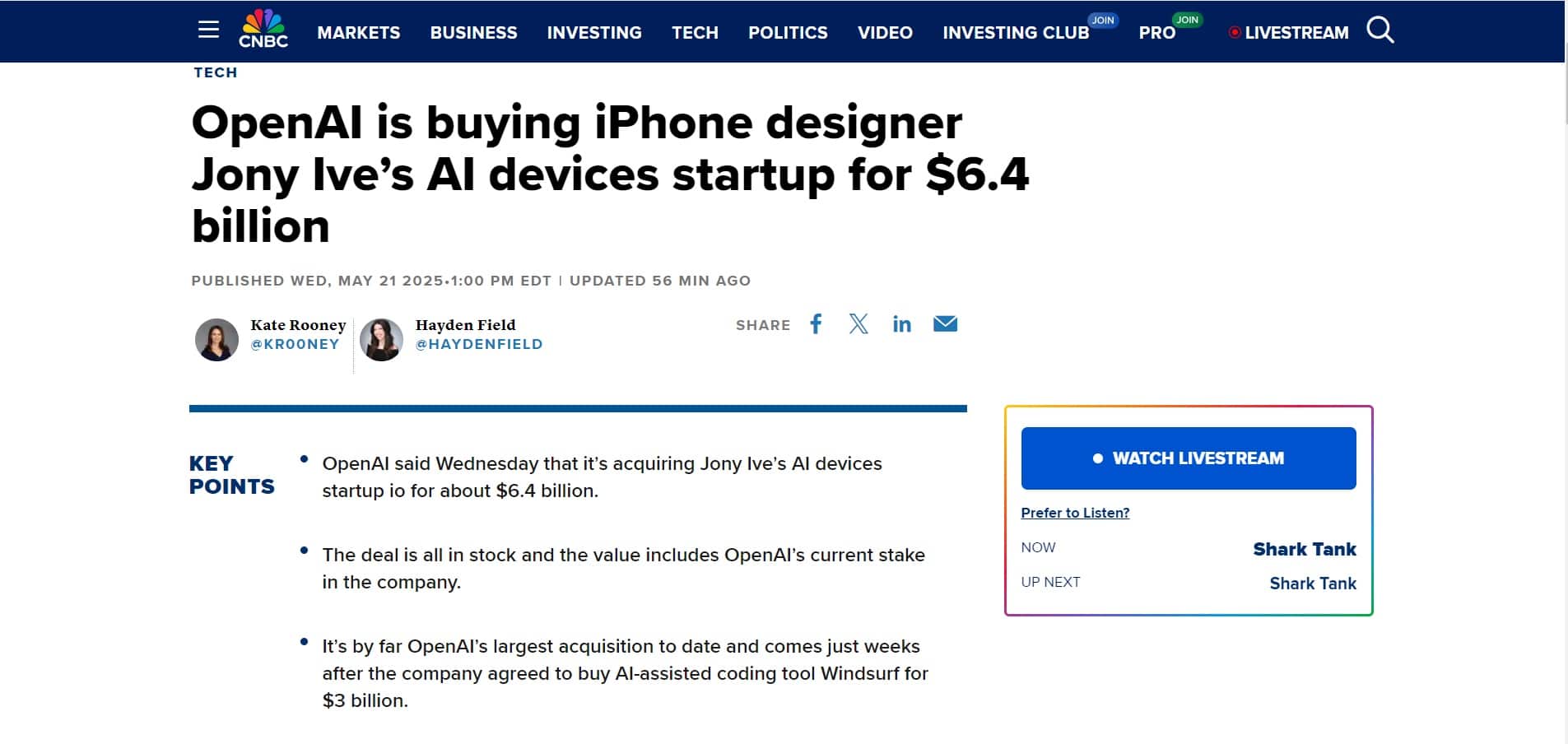Image resolution: width=1568 pixels, height=744 pixels.
Task: Click the Prefer to Listen link
Action: coord(1075,513)
